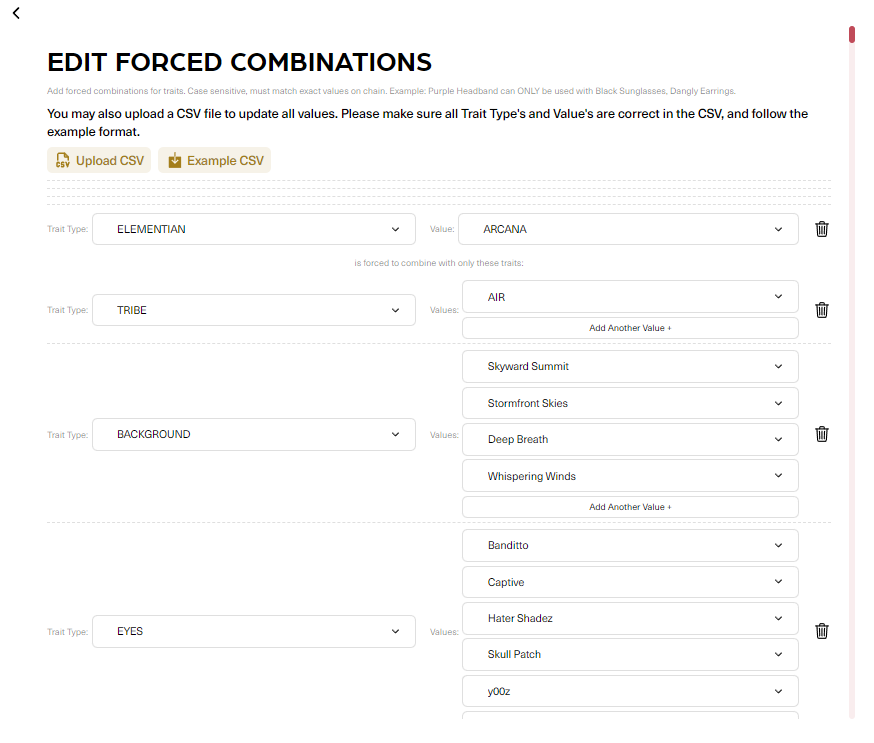Expand the Hater Shadez value dropdown

click(630, 618)
